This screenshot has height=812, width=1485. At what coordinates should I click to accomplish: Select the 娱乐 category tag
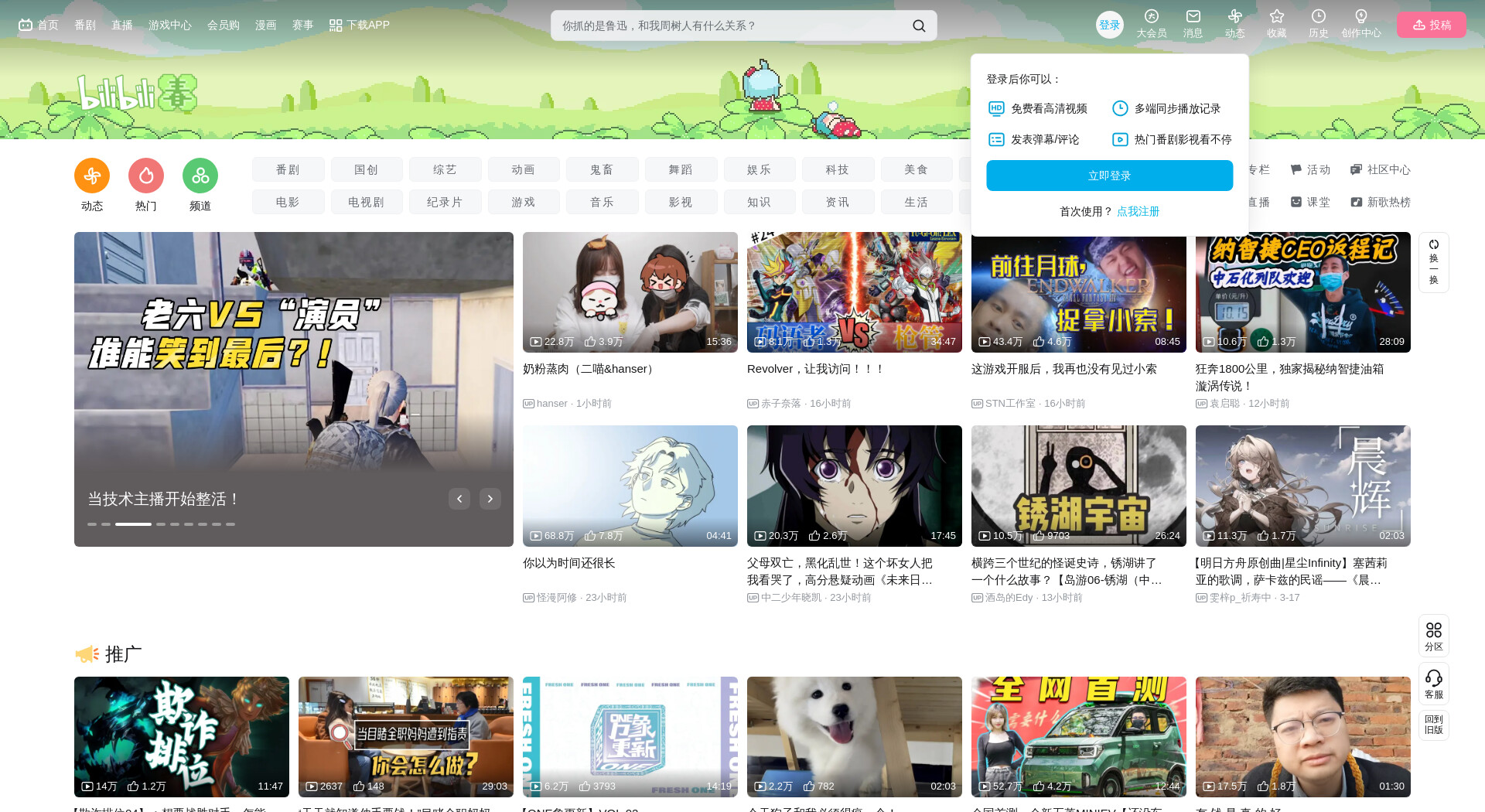pos(760,169)
